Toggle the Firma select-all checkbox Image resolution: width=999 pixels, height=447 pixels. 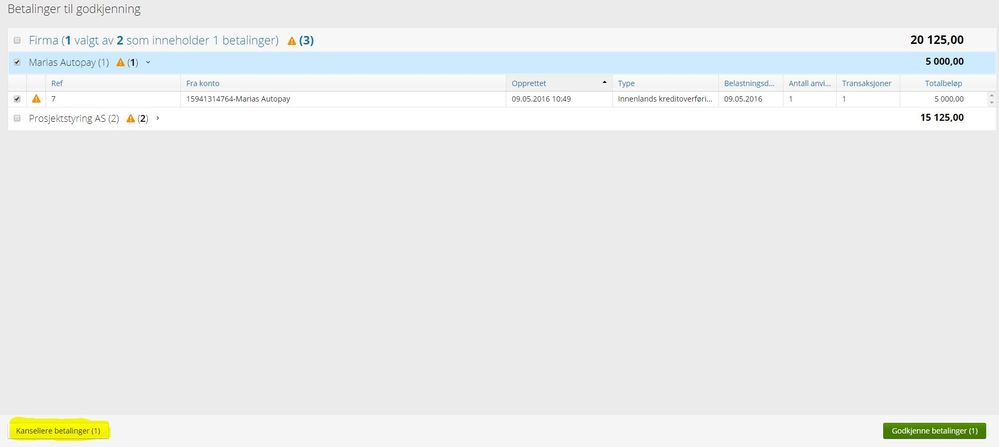[17, 41]
